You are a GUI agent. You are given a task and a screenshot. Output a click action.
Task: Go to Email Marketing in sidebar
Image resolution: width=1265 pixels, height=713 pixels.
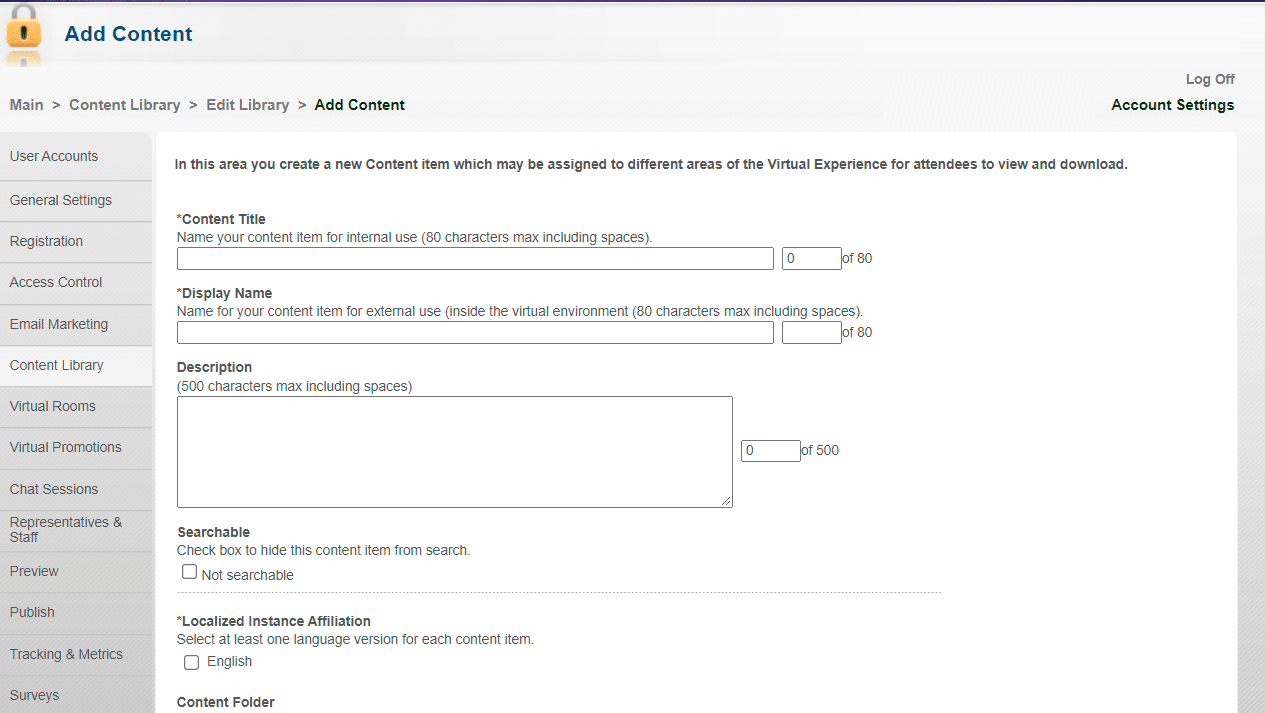coord(59,324)
